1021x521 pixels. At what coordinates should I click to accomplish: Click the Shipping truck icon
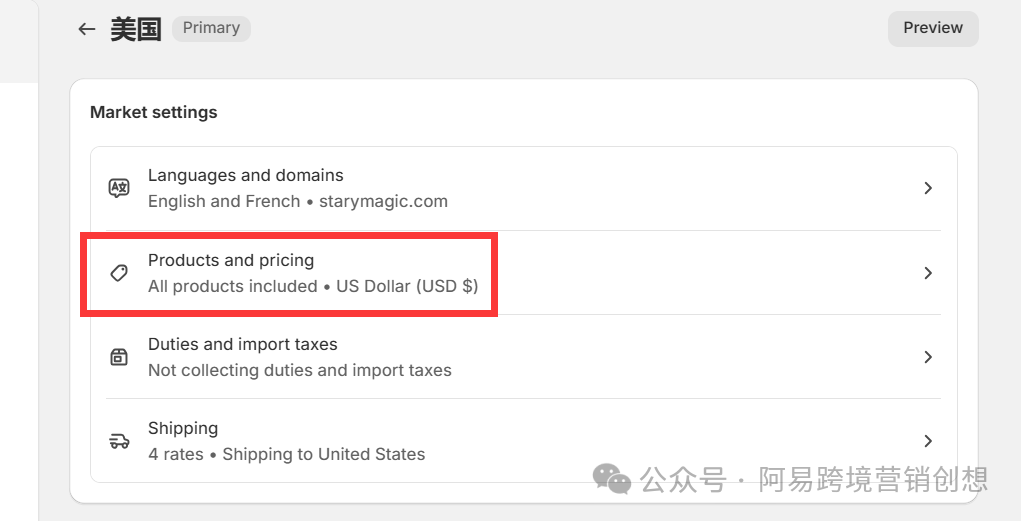click(119, 441)
